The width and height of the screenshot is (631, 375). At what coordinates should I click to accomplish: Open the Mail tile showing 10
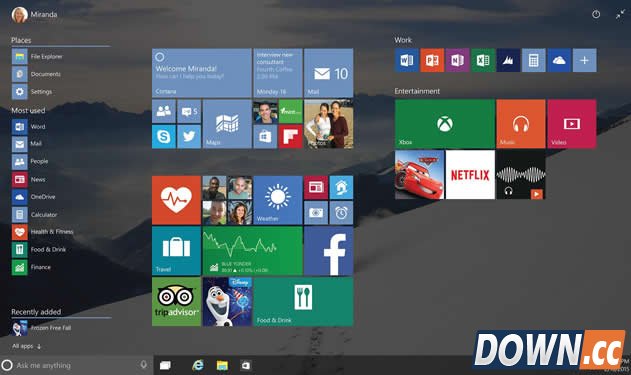(329, 73)
